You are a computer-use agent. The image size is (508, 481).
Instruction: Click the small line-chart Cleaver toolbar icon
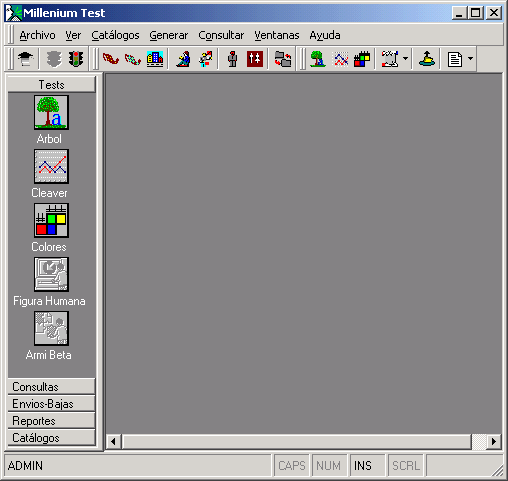[x=341, y=59]
